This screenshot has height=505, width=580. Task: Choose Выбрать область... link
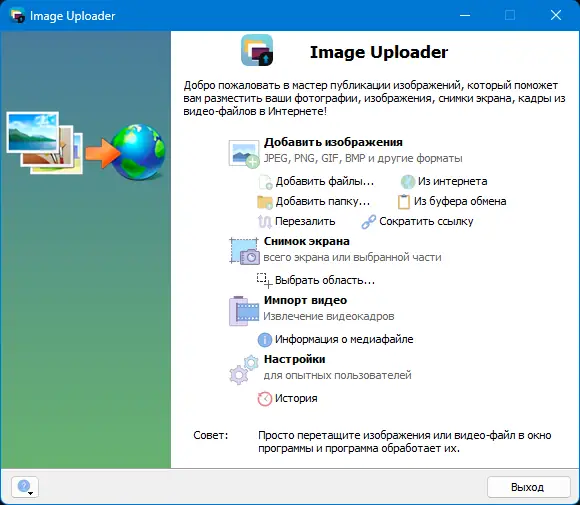tap(325, 281)
